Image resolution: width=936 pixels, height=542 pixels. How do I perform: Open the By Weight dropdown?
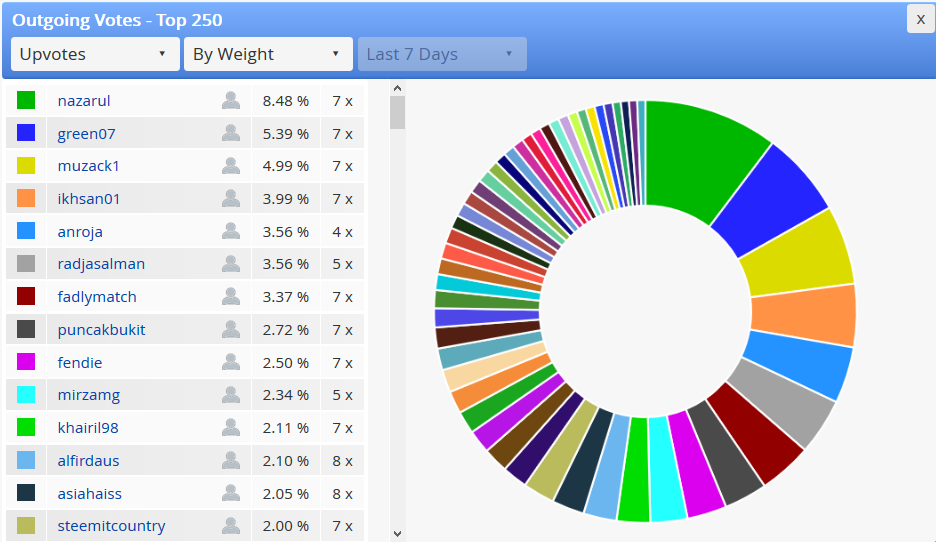click(268, 54)
